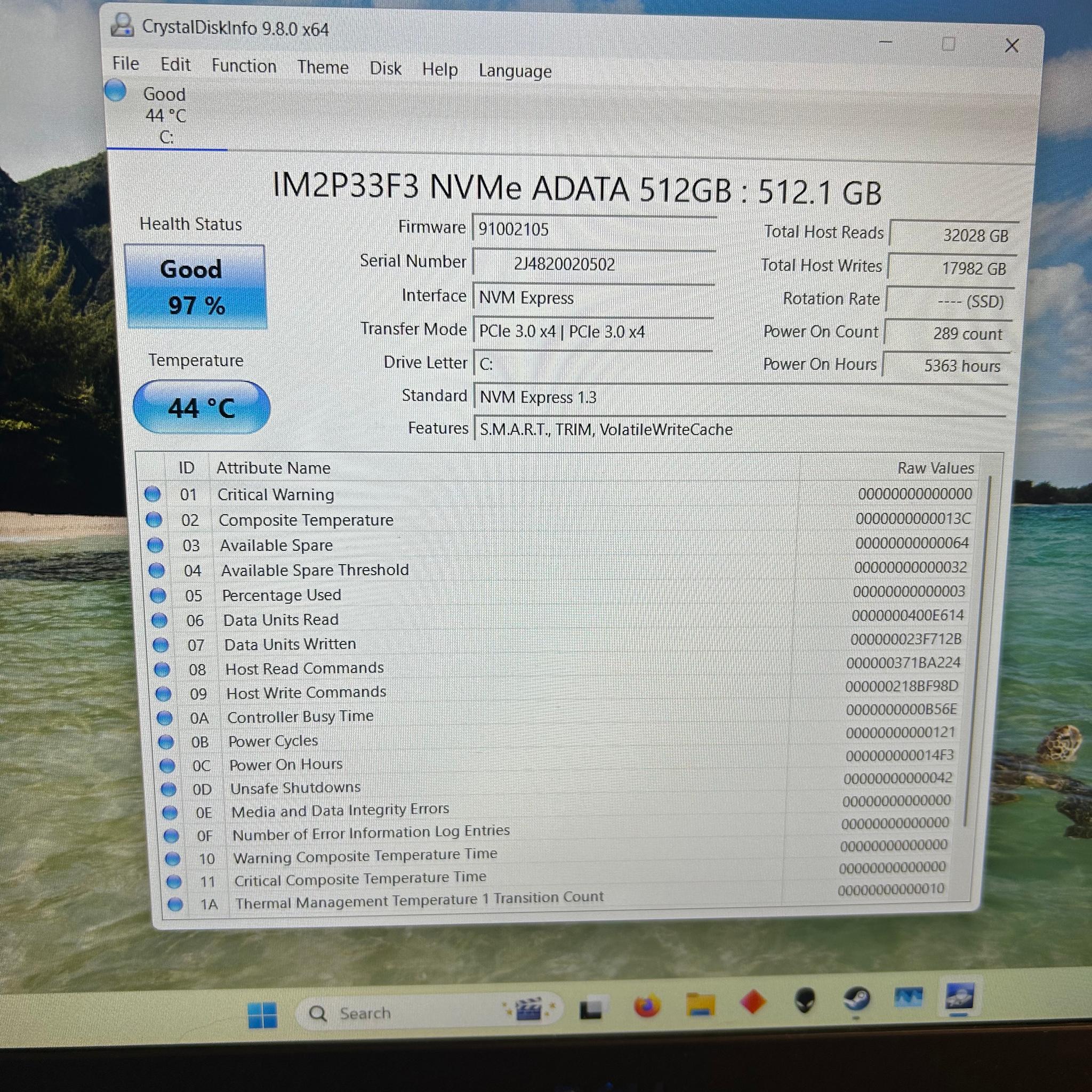This screenshot has width=1092, height=1092.
Task: Open the Disk menu
Action: [x=386, y=68]
